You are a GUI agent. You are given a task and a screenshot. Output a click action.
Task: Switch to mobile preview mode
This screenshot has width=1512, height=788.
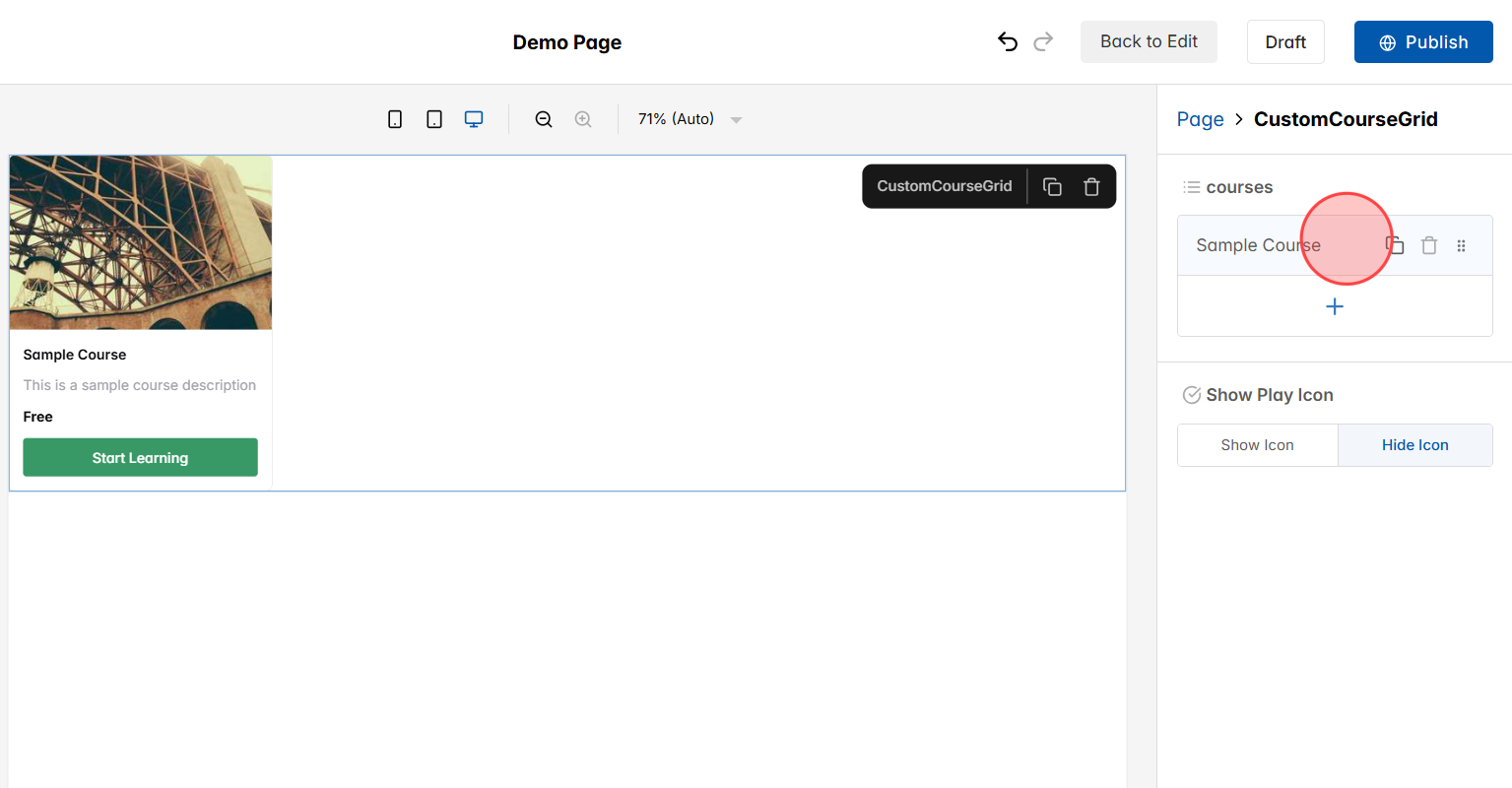coord(394,118)
